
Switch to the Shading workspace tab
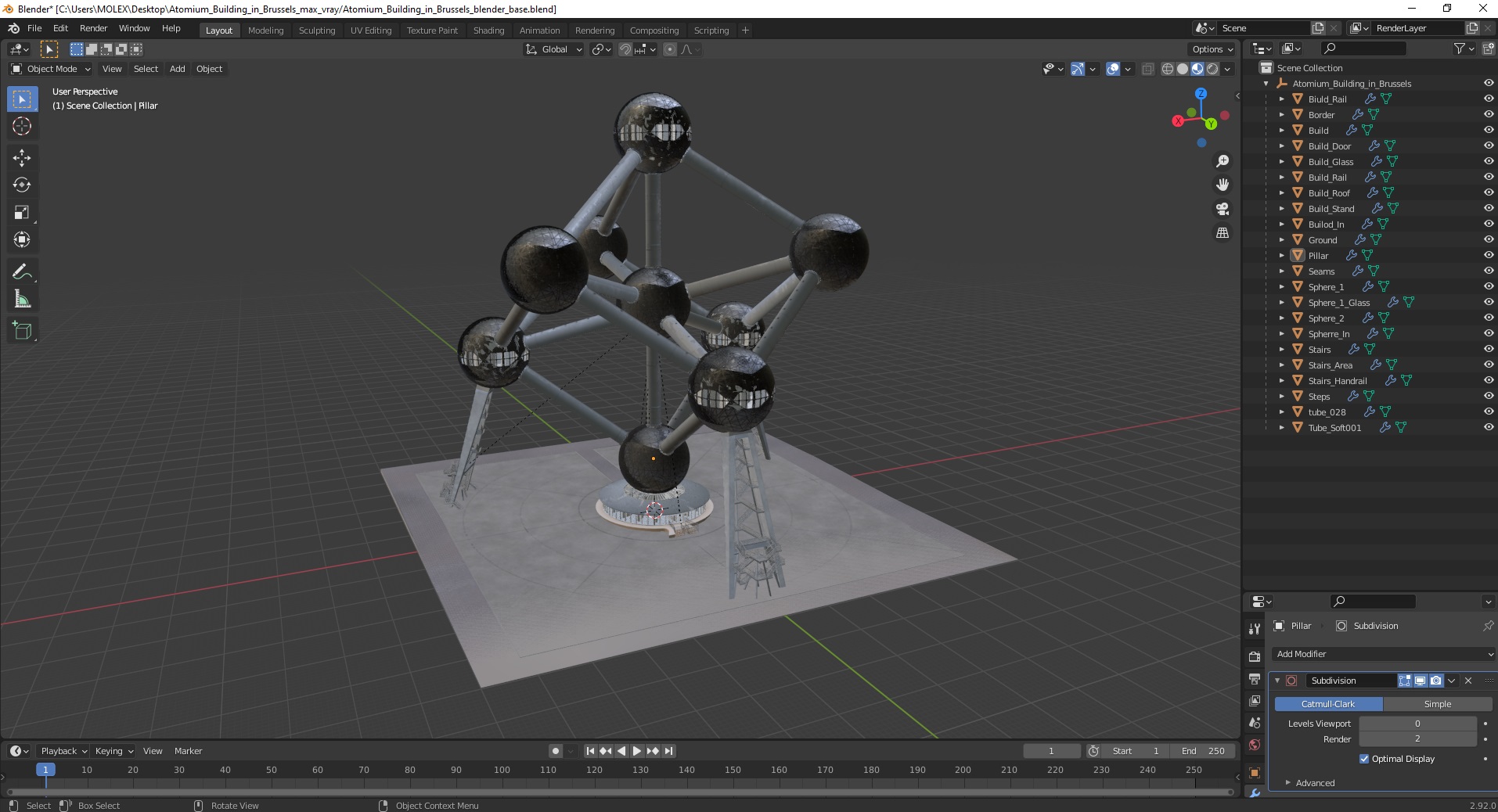tap(488, 31)
